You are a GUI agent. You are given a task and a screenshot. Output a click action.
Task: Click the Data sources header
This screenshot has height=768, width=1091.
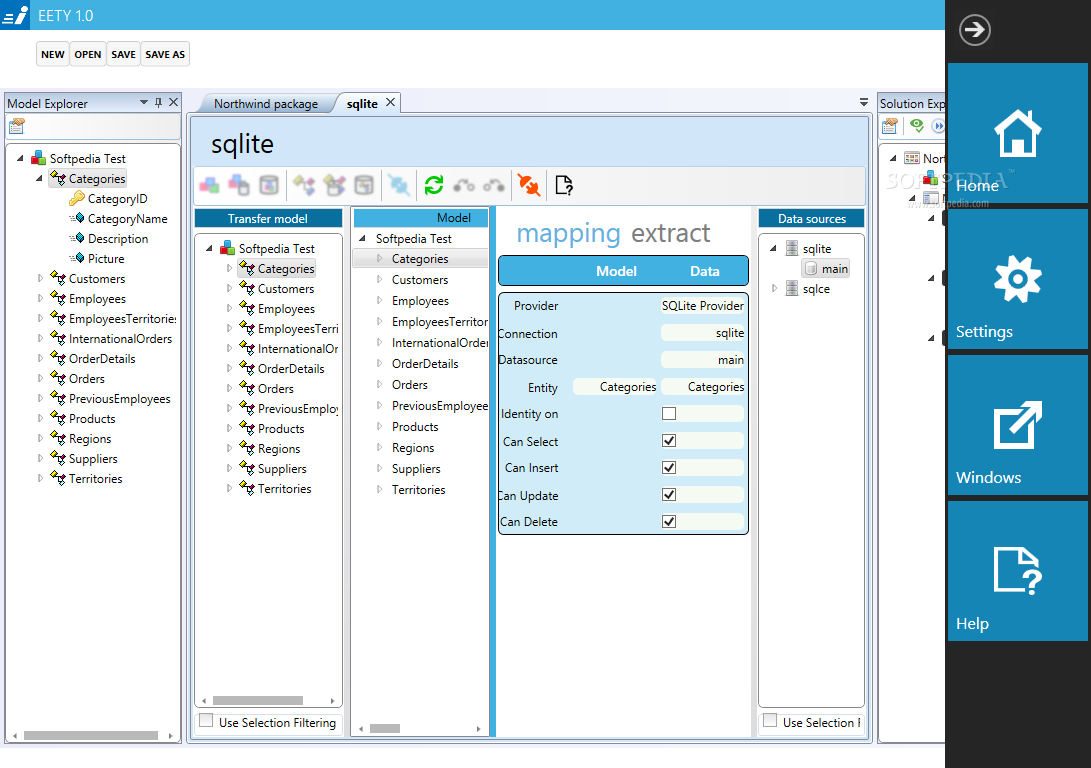[811, 218]
